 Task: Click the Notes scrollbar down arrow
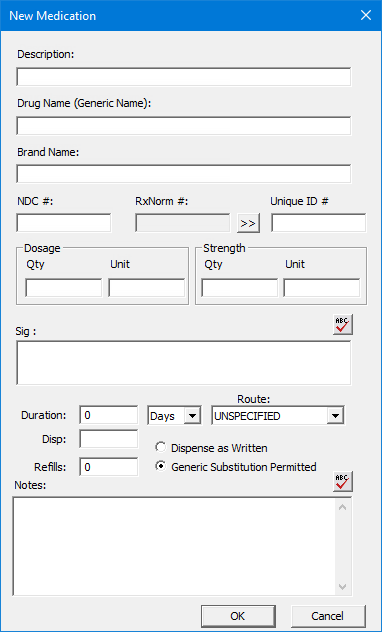tap(343, 587)
